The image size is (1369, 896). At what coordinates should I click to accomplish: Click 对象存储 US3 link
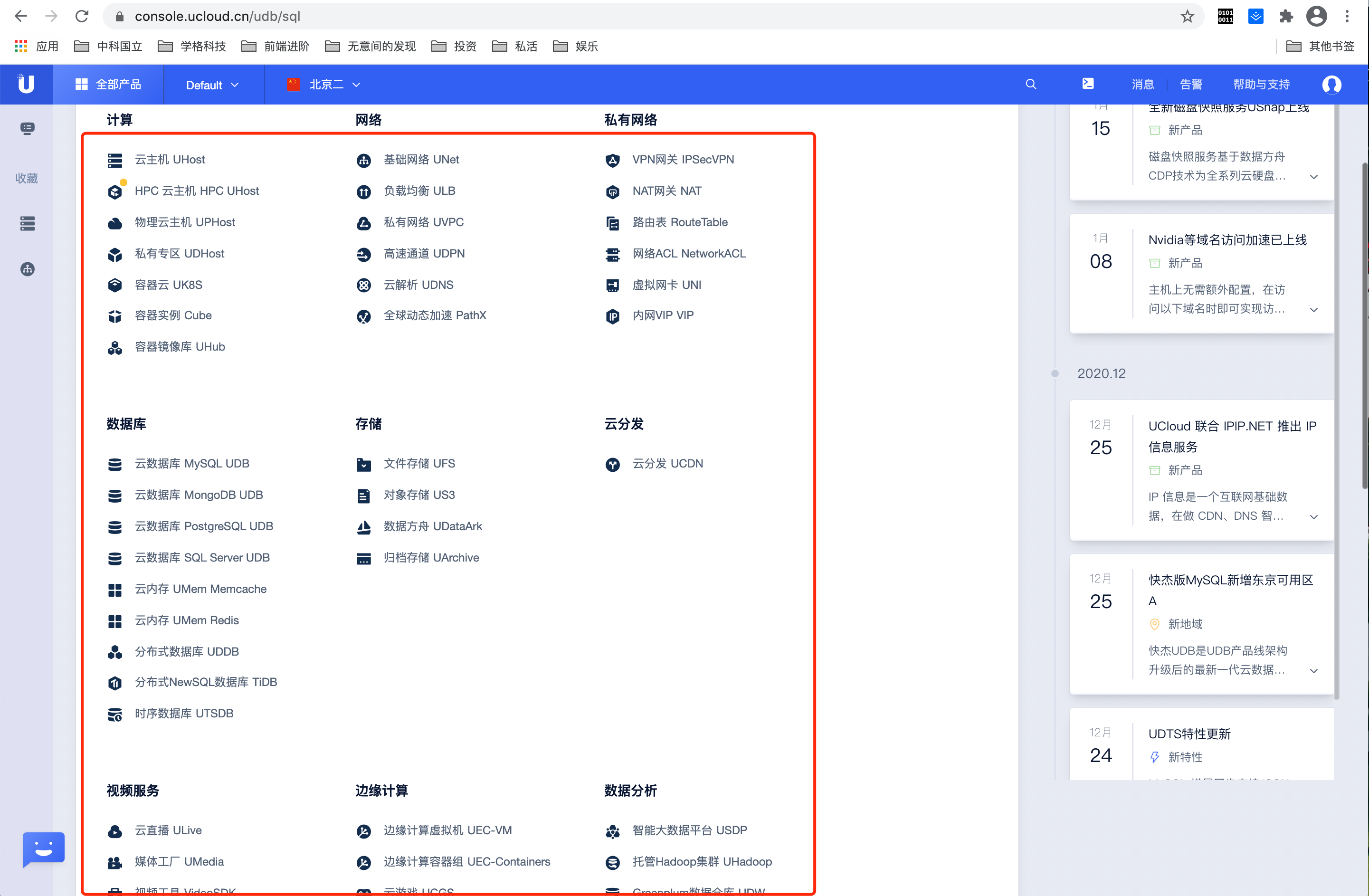click(x=419, y=495)
